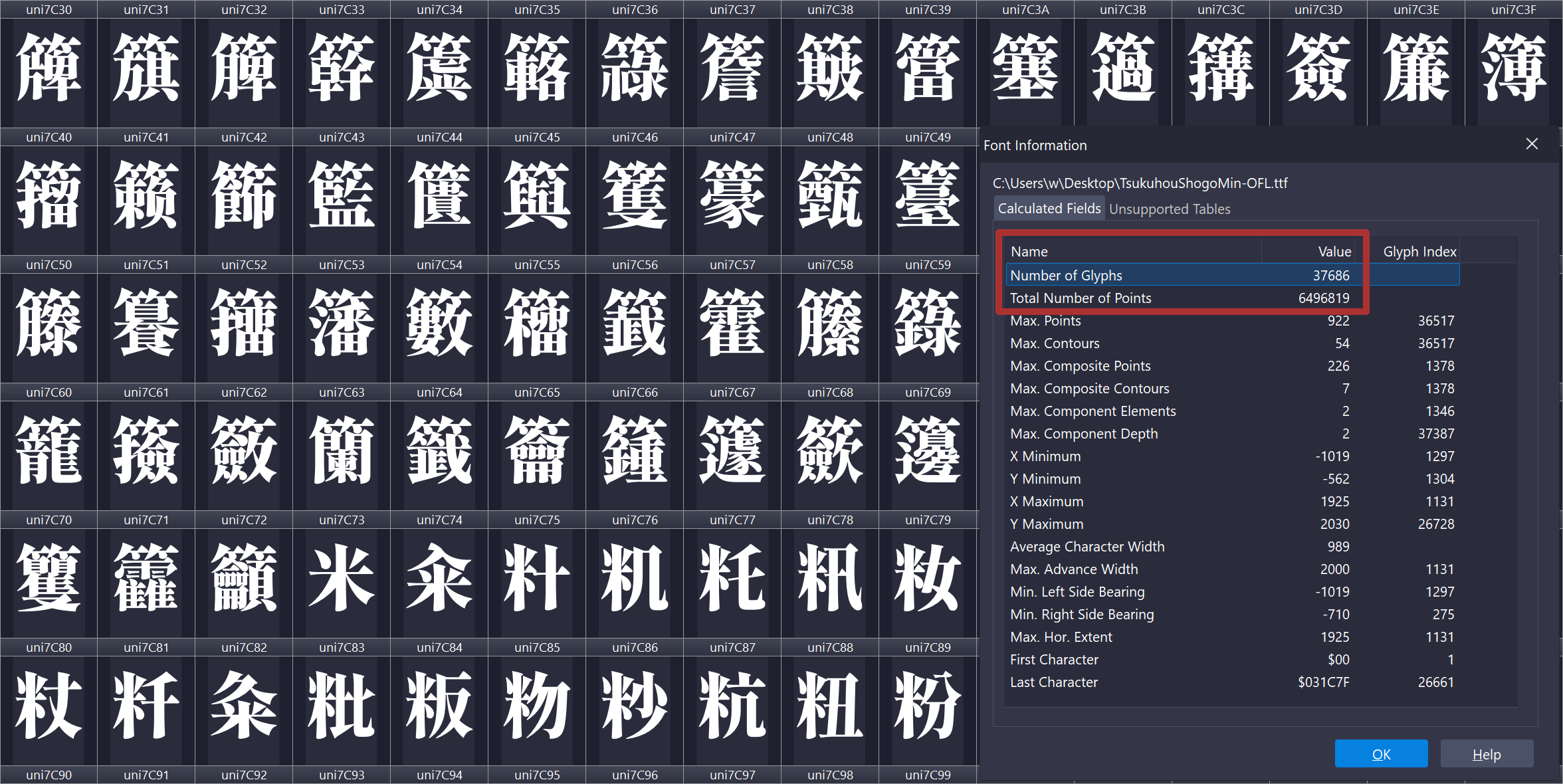The image size is (1563, 784).
Task: Select glyph cell uni7C63
Action: pyautogui.click(x=342, y=446)
